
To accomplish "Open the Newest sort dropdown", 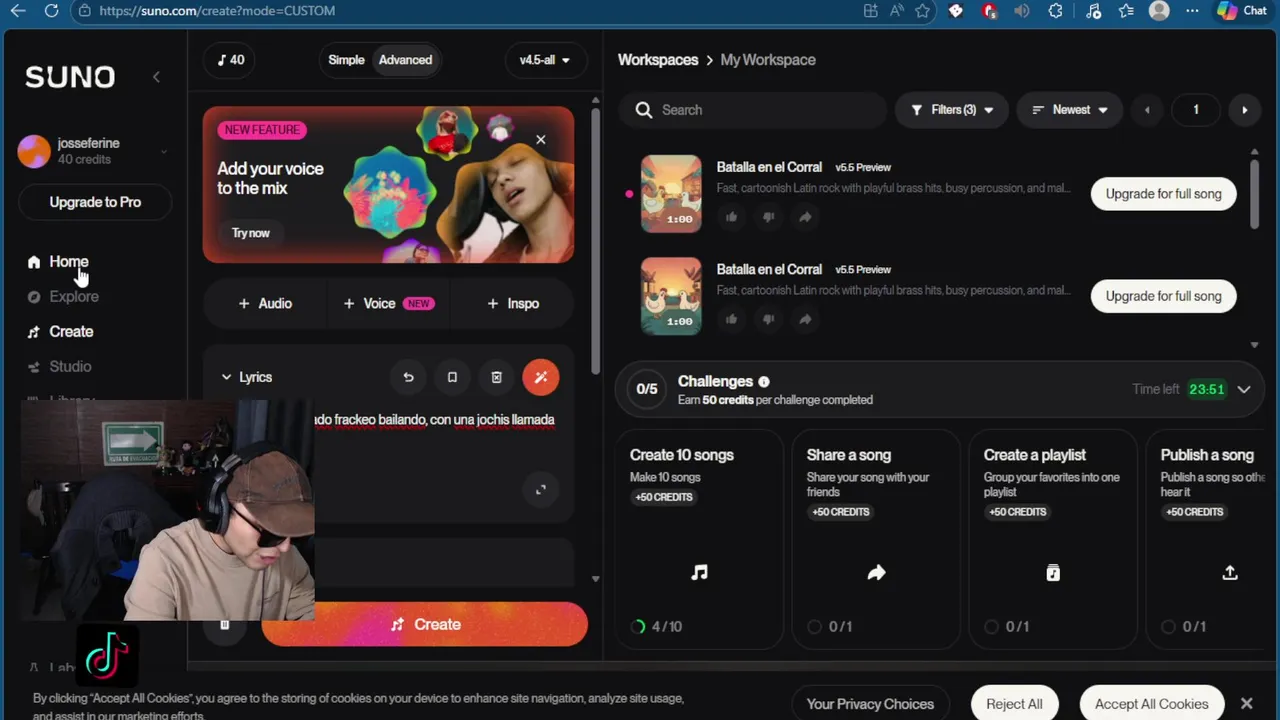I will (1070, 110).
